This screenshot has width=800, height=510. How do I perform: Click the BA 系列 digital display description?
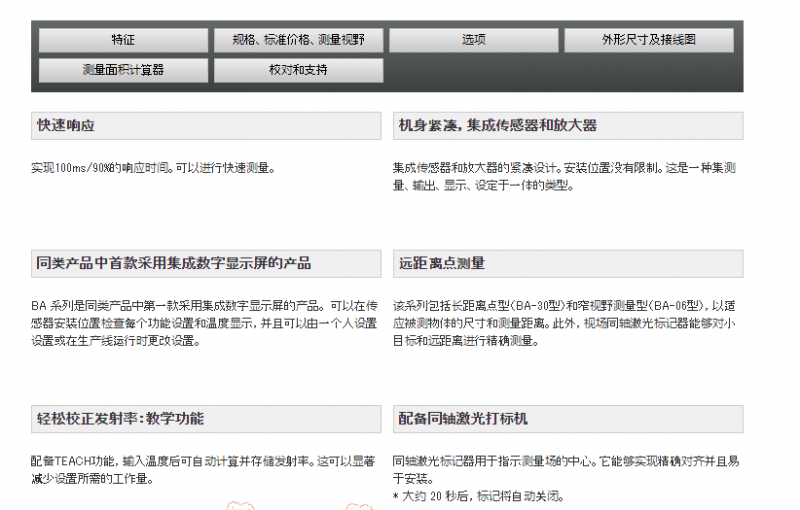pos(204,323)
